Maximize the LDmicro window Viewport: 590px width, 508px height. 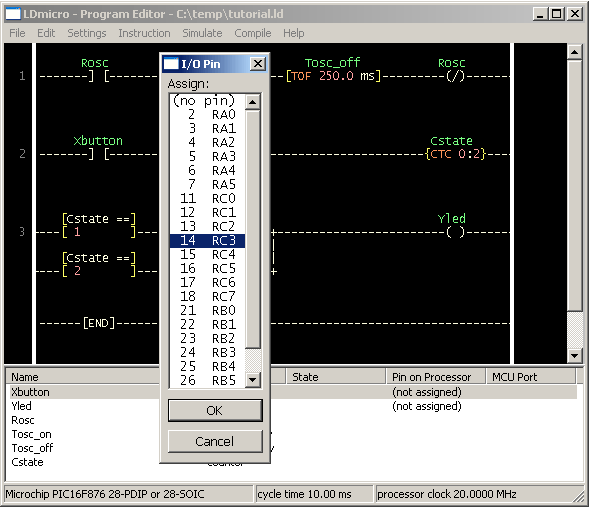click(x=557, y=14)
